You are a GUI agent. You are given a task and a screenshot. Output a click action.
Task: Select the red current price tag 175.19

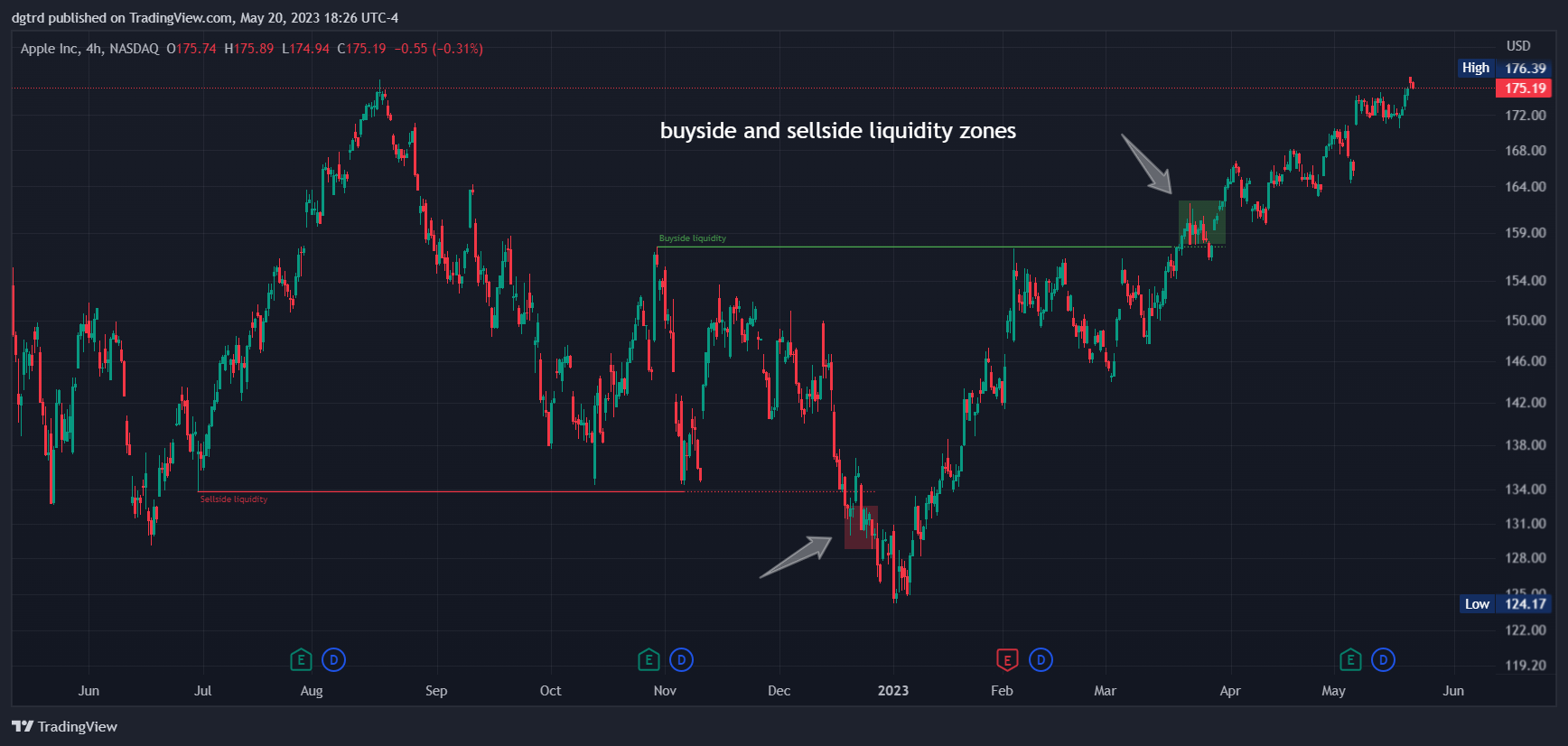tap(1524, 89)
